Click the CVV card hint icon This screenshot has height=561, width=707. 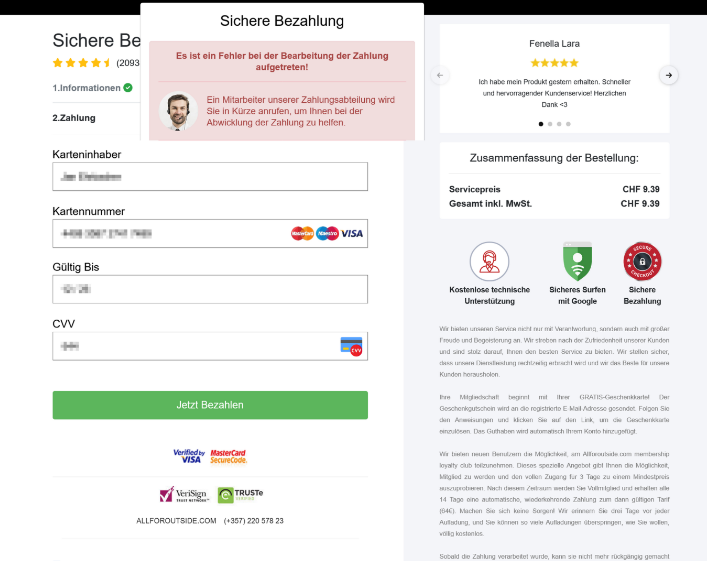(351, 346)
